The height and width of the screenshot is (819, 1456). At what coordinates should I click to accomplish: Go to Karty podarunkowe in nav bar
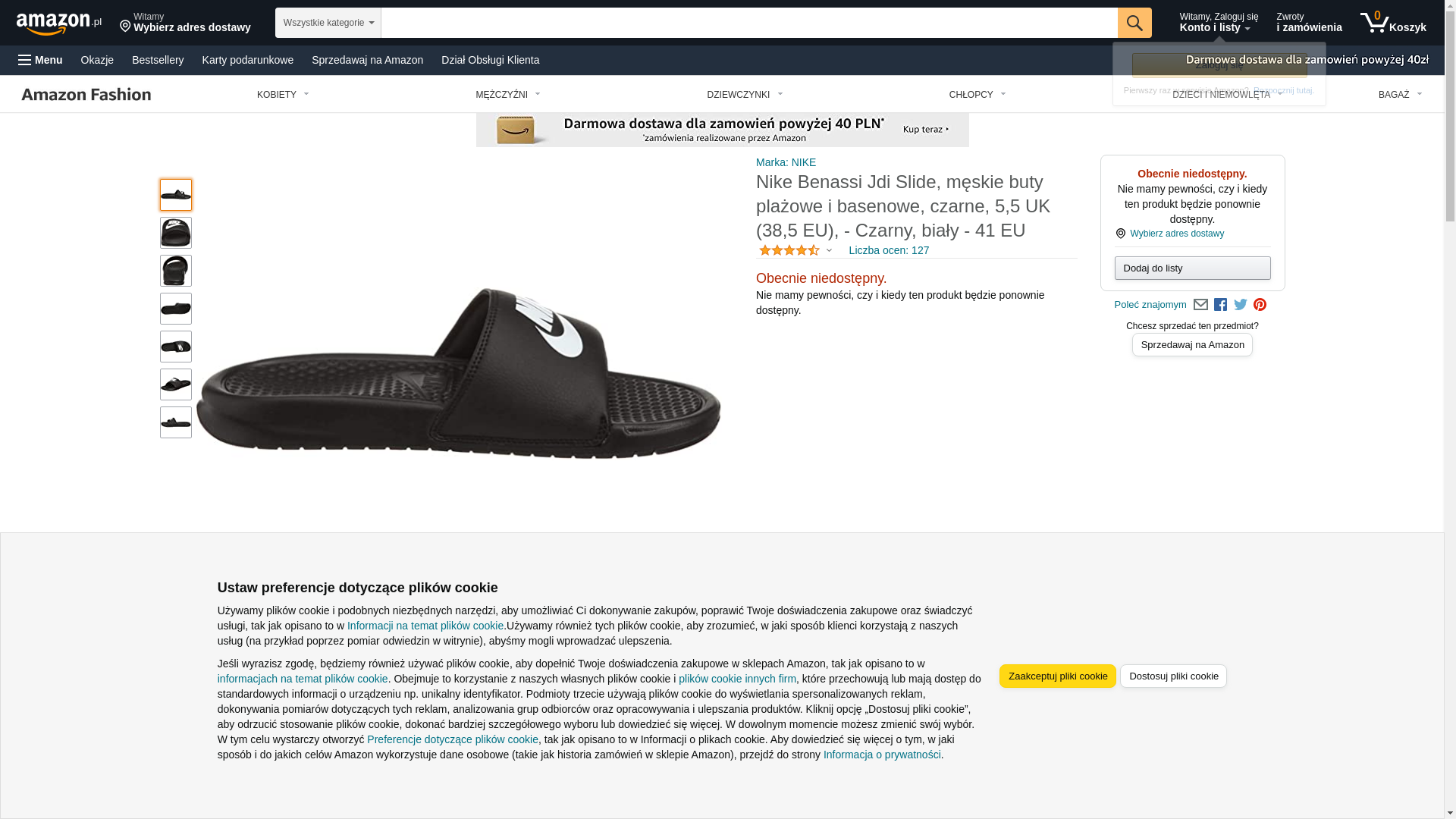(x=247, y=60)
